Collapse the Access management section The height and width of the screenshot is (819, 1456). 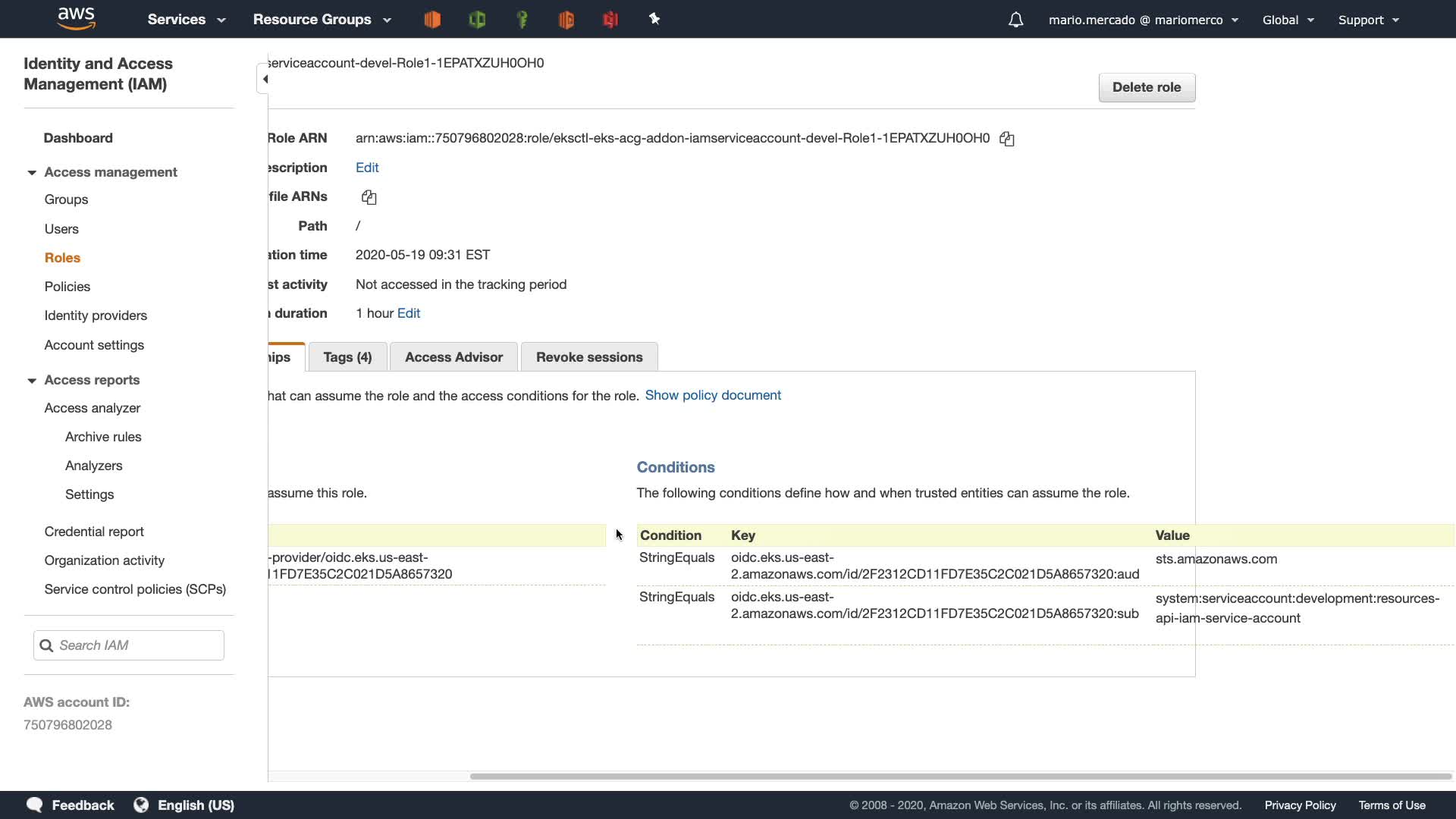32,173
